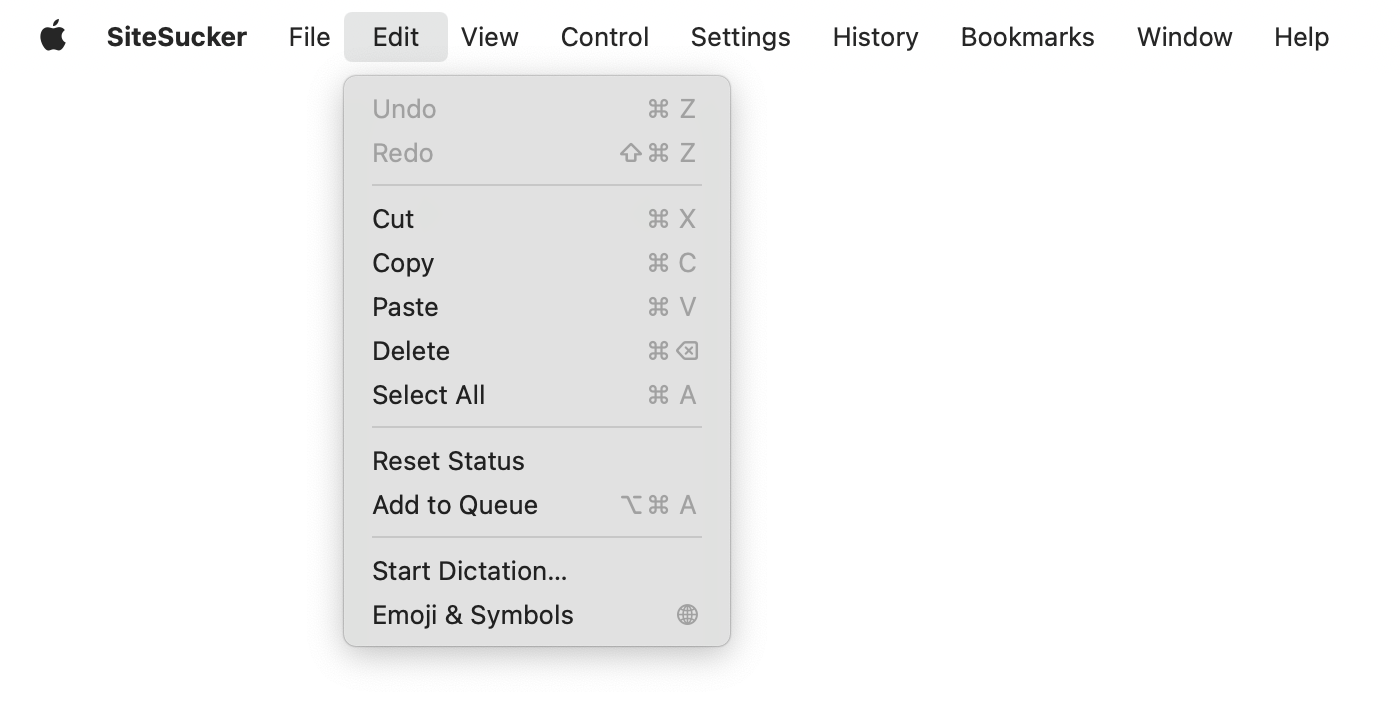Click Reset Status in the Edit menu
The image size is (1400, 720).
point(448,461)
